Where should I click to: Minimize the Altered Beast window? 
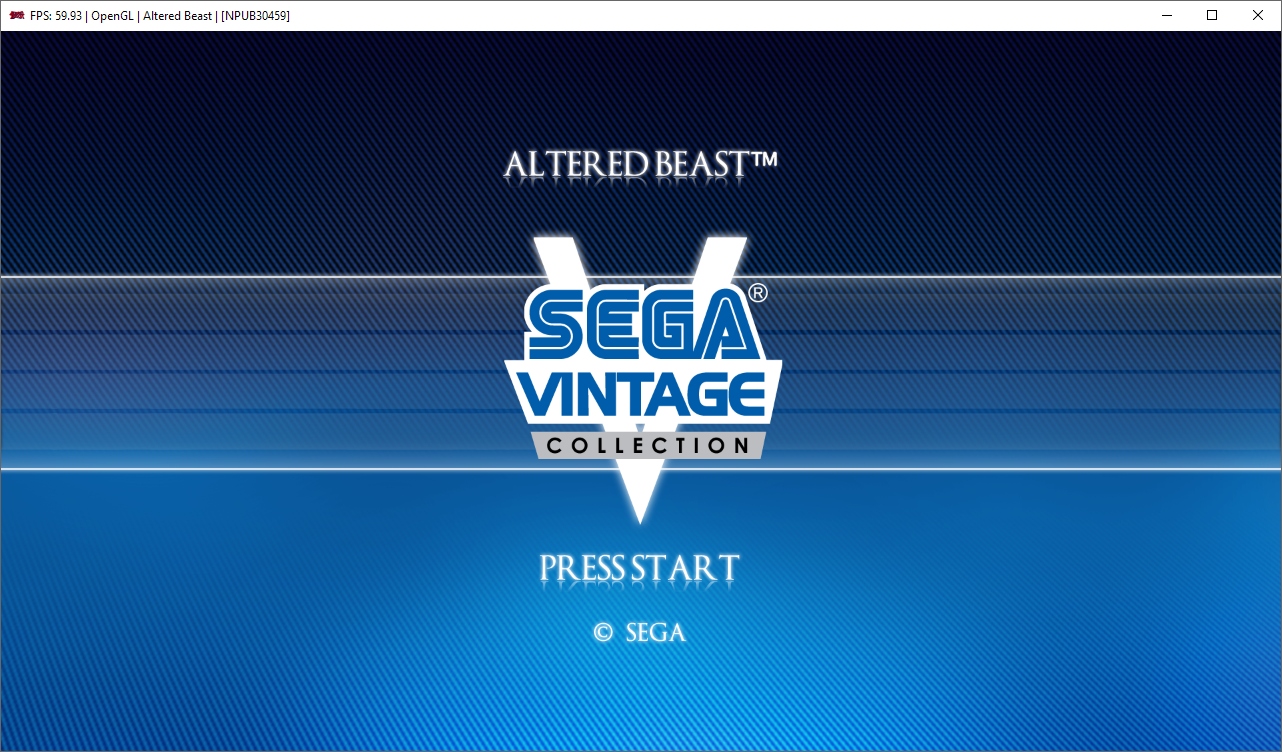click(1166, 15)
